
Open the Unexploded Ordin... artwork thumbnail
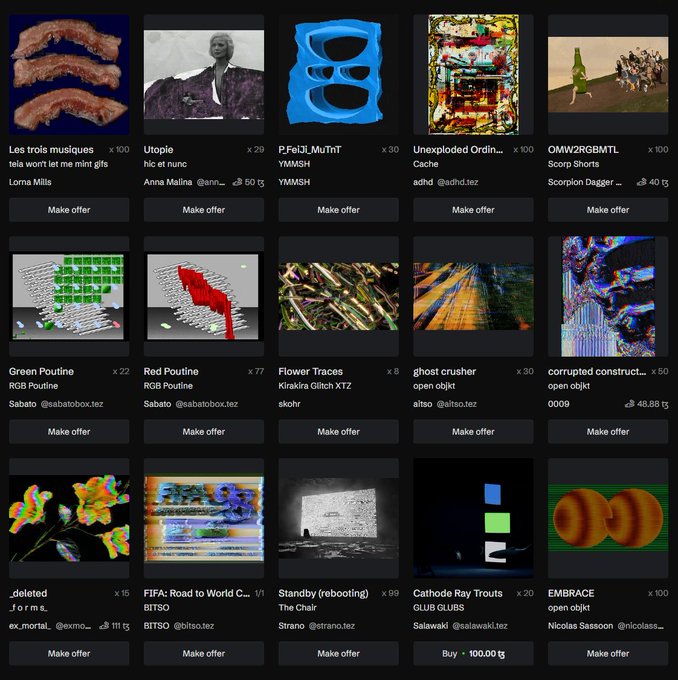(x=473, y=74)
